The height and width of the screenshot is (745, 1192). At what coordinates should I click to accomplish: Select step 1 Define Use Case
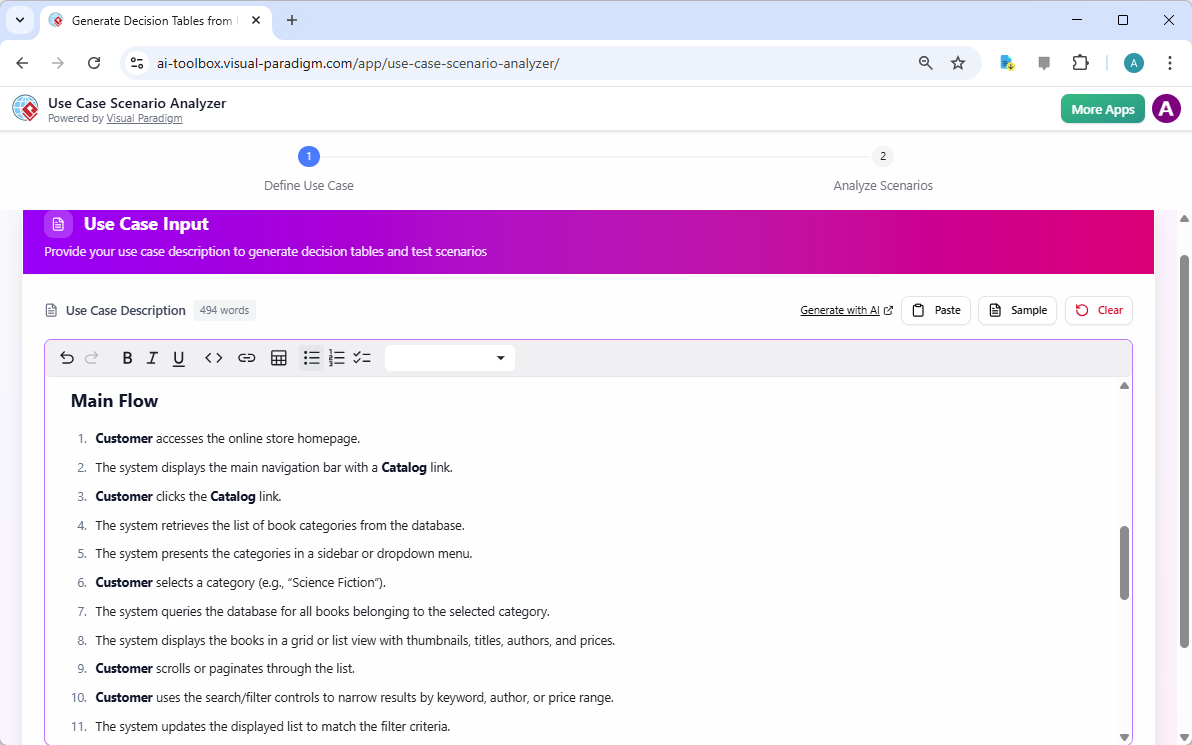click(x=308, y=156)
